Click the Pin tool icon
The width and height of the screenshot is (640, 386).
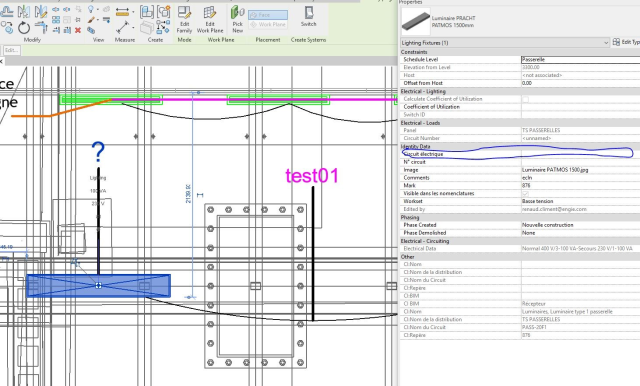click(78, 20)
